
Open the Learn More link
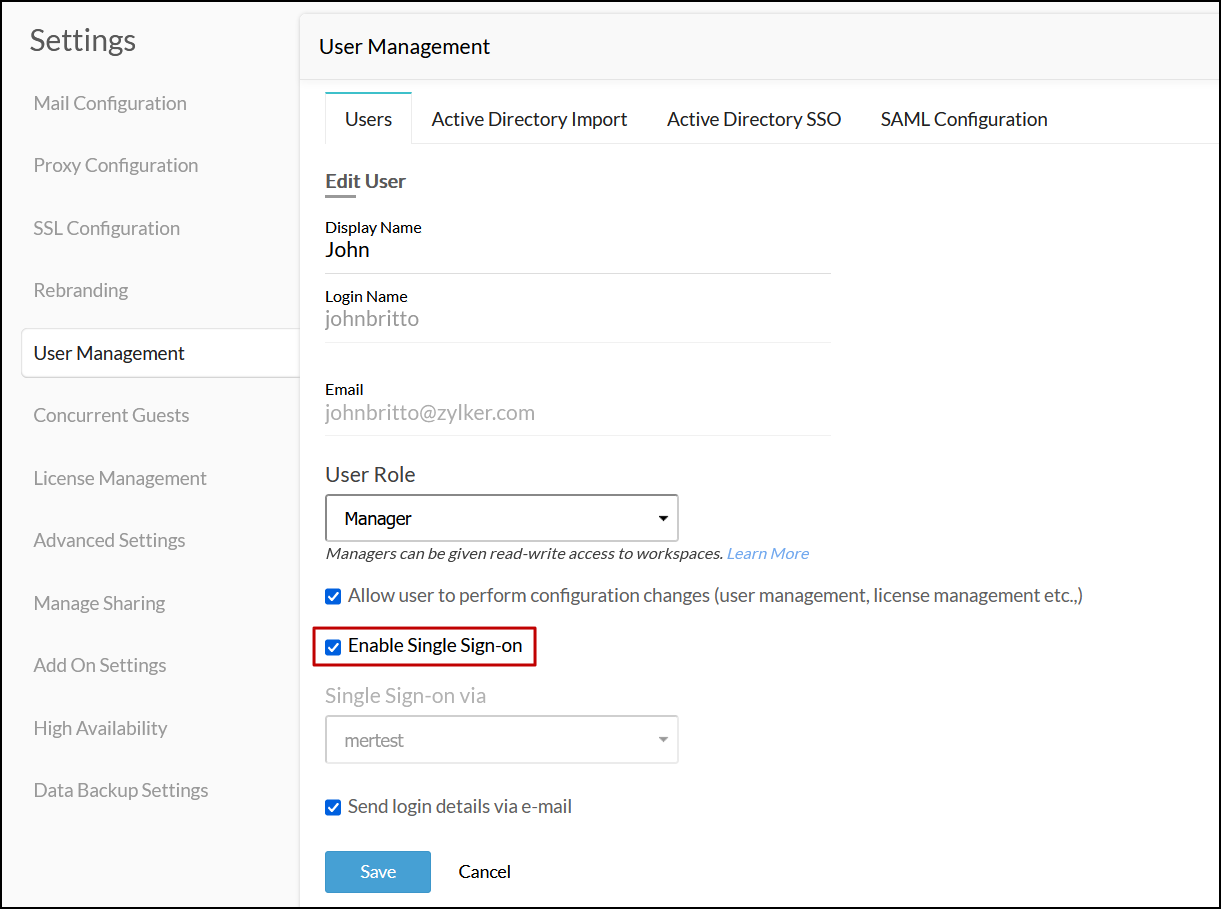pos(767,553)
